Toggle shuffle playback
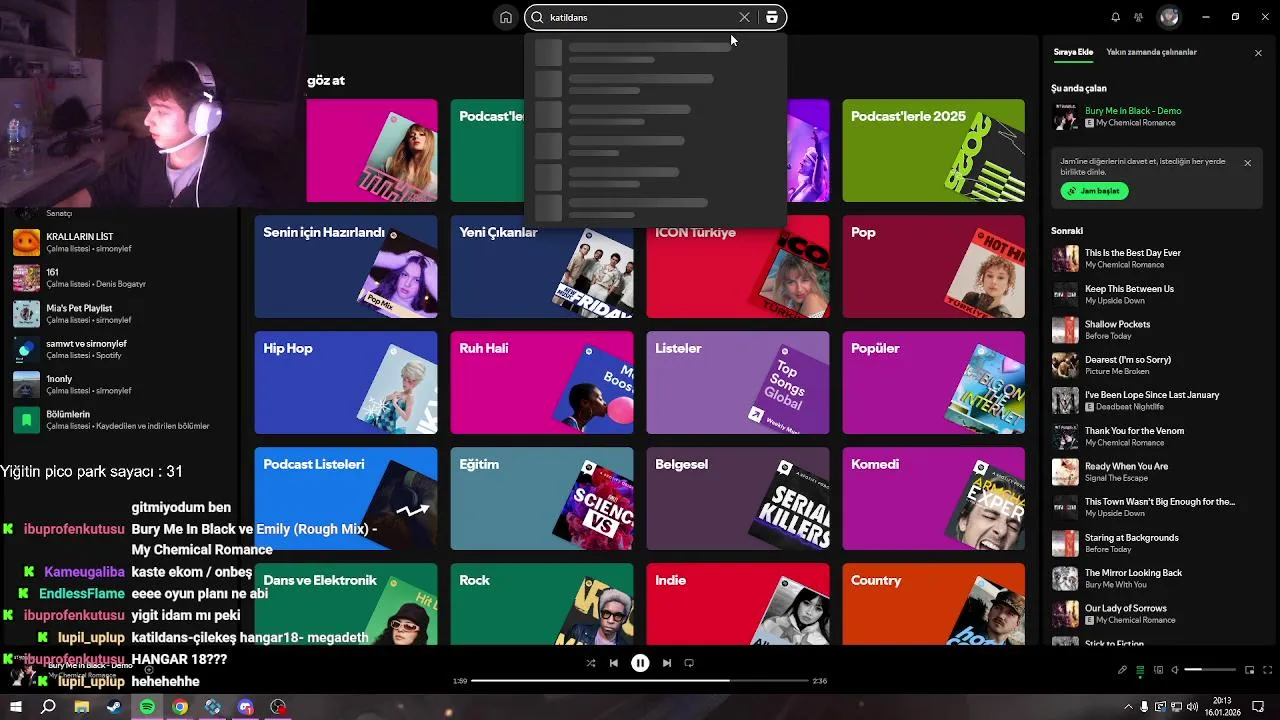 tap(590, 663)
